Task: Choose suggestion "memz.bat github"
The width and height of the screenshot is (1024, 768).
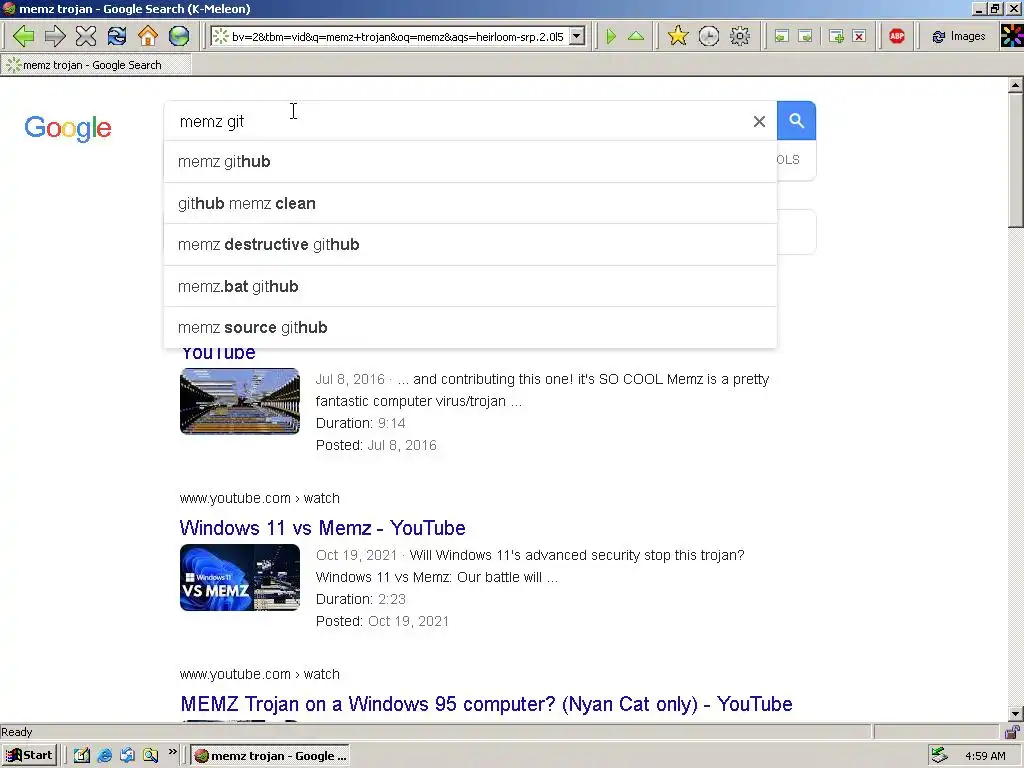Action: (470, 286)
